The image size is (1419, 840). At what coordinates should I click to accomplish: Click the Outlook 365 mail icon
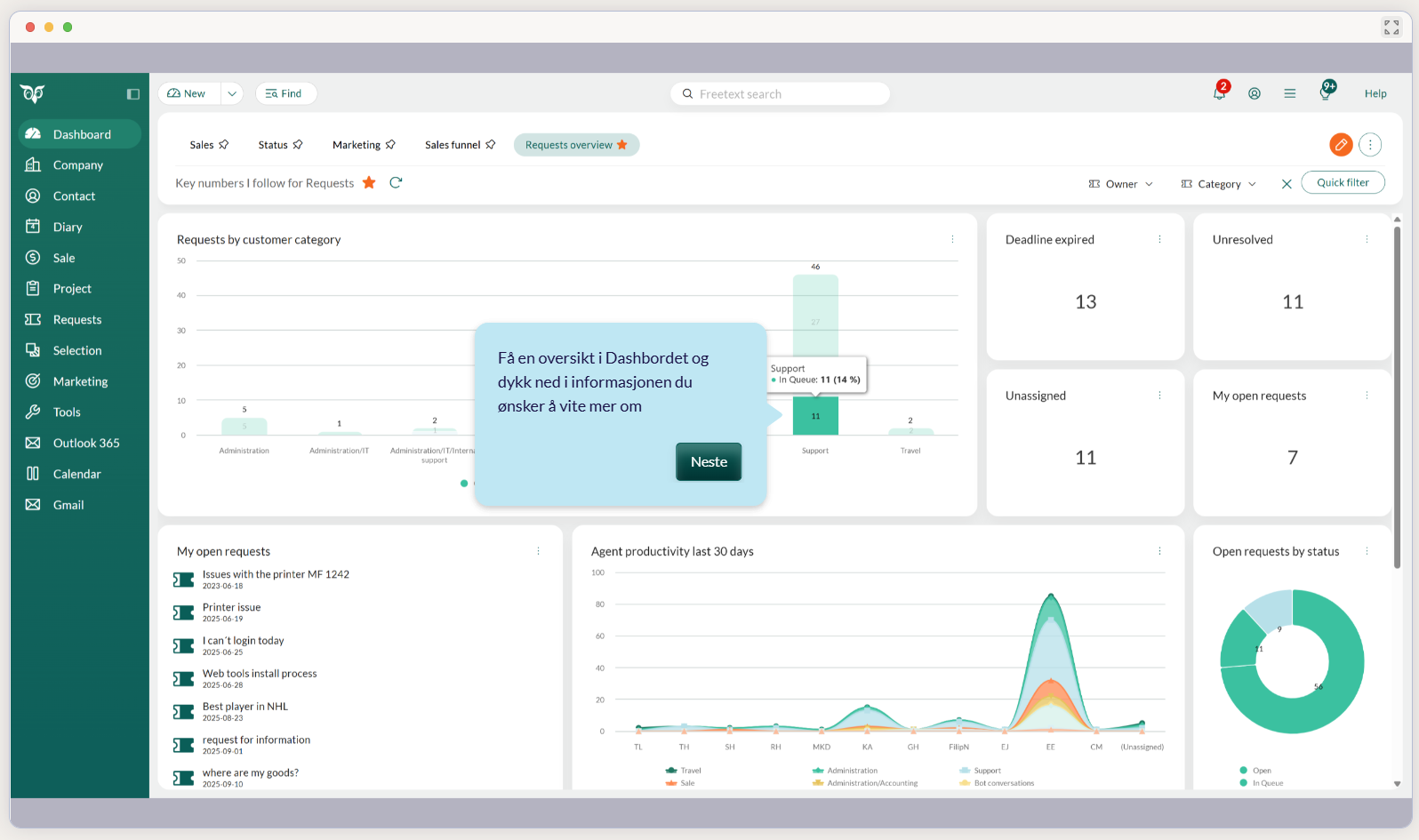33,443
